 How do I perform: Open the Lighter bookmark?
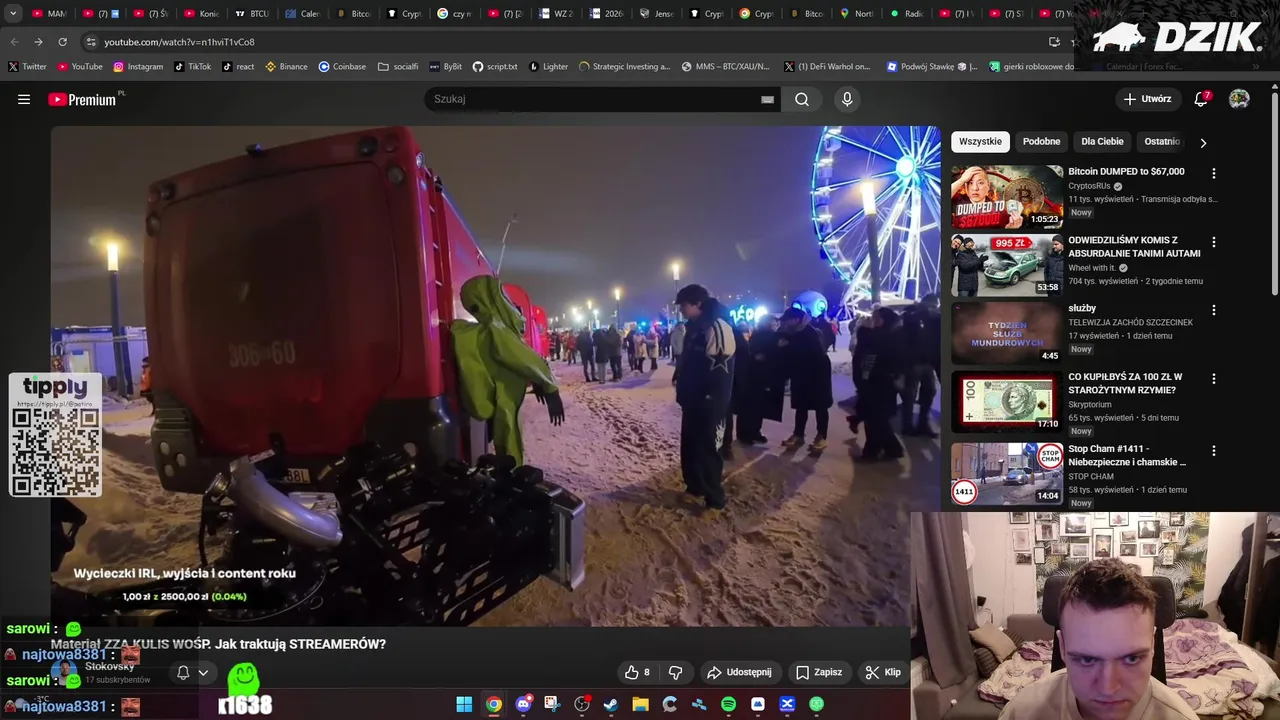pos(548,67)
